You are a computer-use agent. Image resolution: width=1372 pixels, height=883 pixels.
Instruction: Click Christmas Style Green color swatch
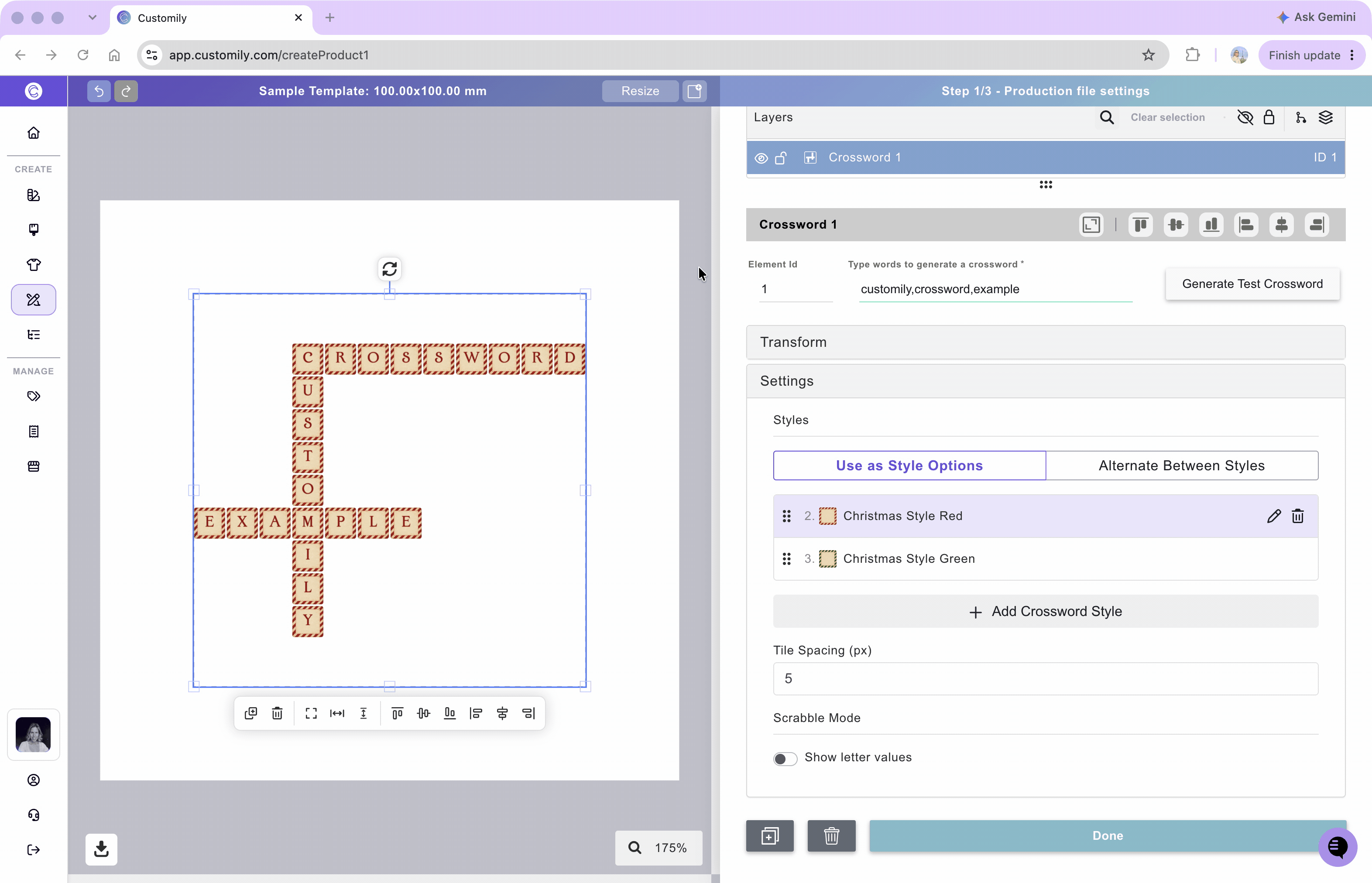(827, 559)
